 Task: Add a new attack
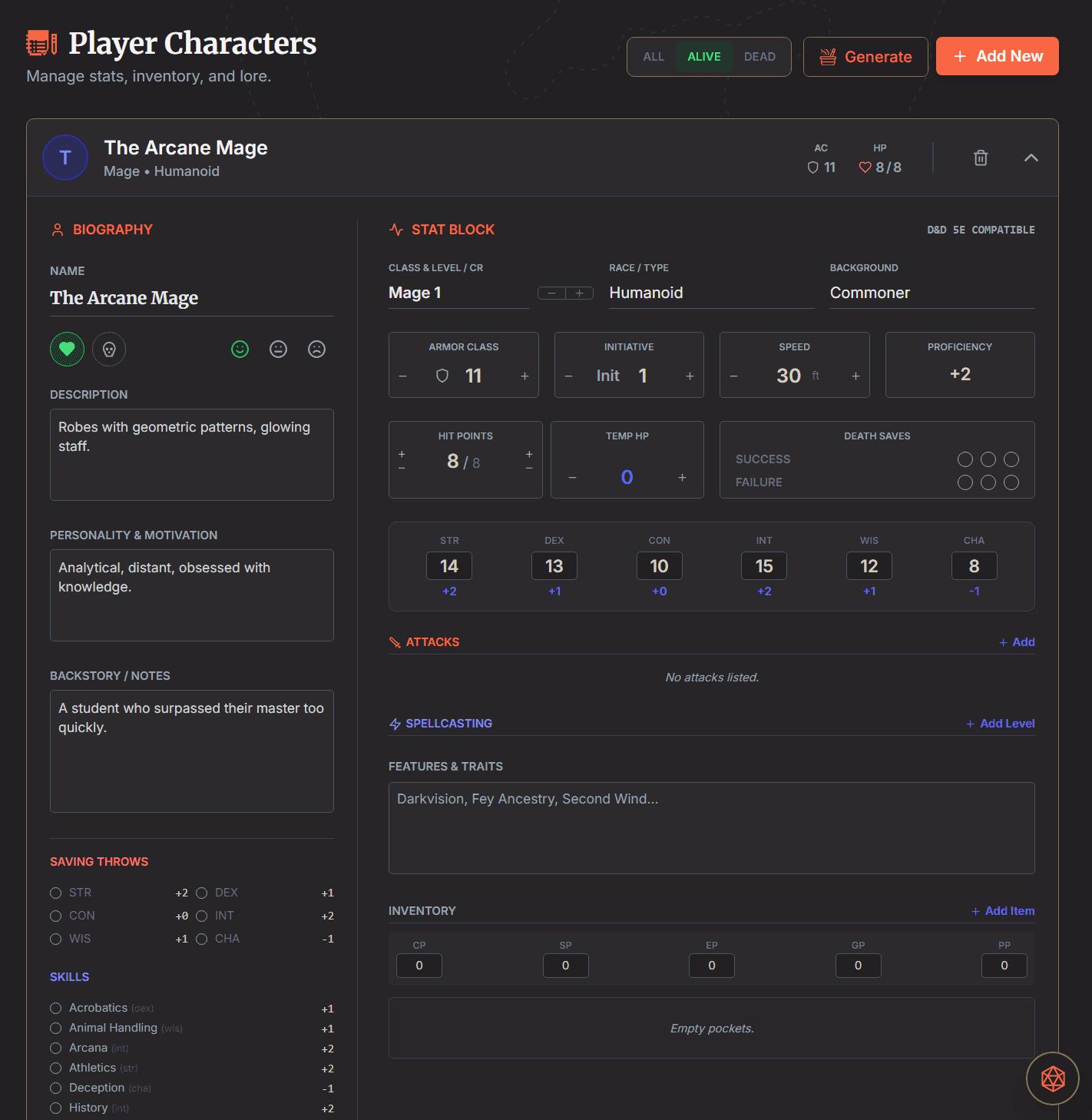(1017, 642)
